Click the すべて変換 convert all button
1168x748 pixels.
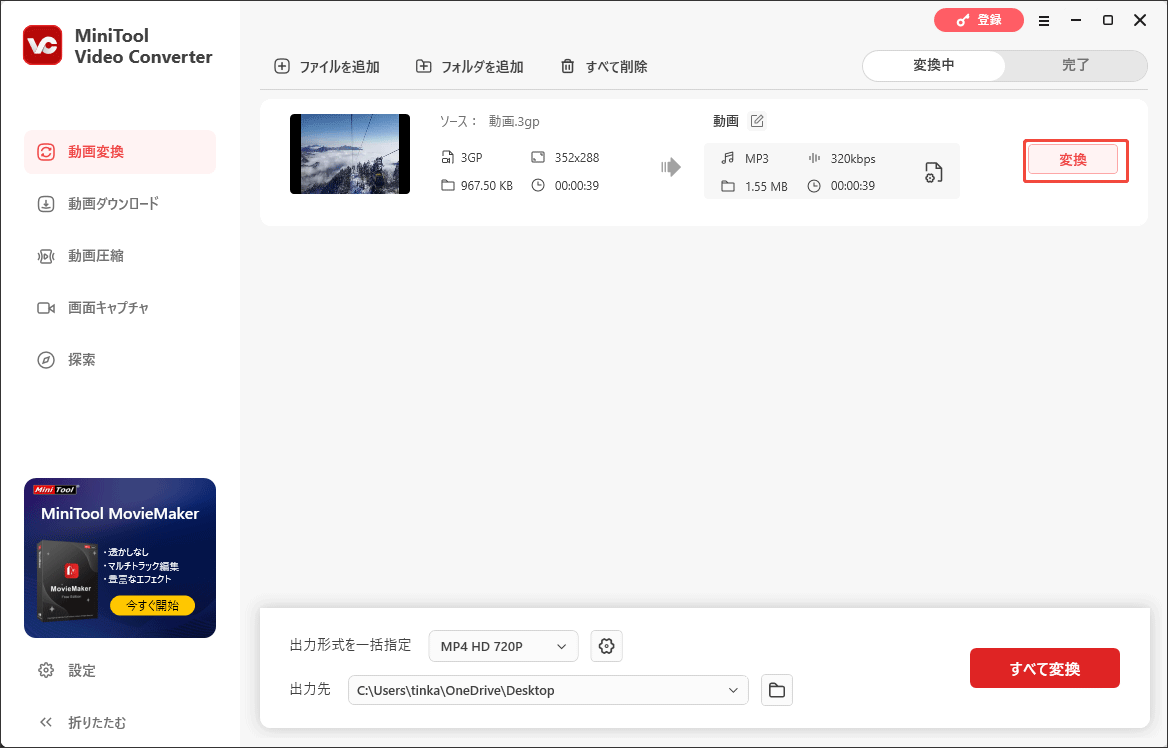pyautogui.click(x=1044, y=668)
